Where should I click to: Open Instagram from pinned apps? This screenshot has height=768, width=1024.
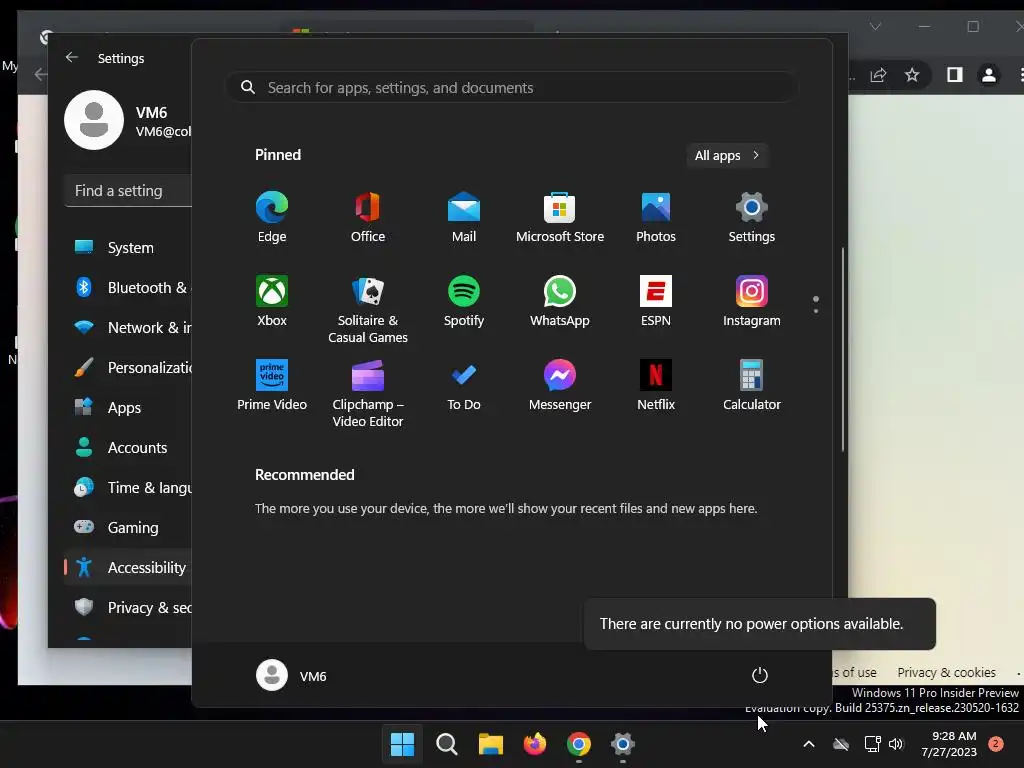coord(752,301)
